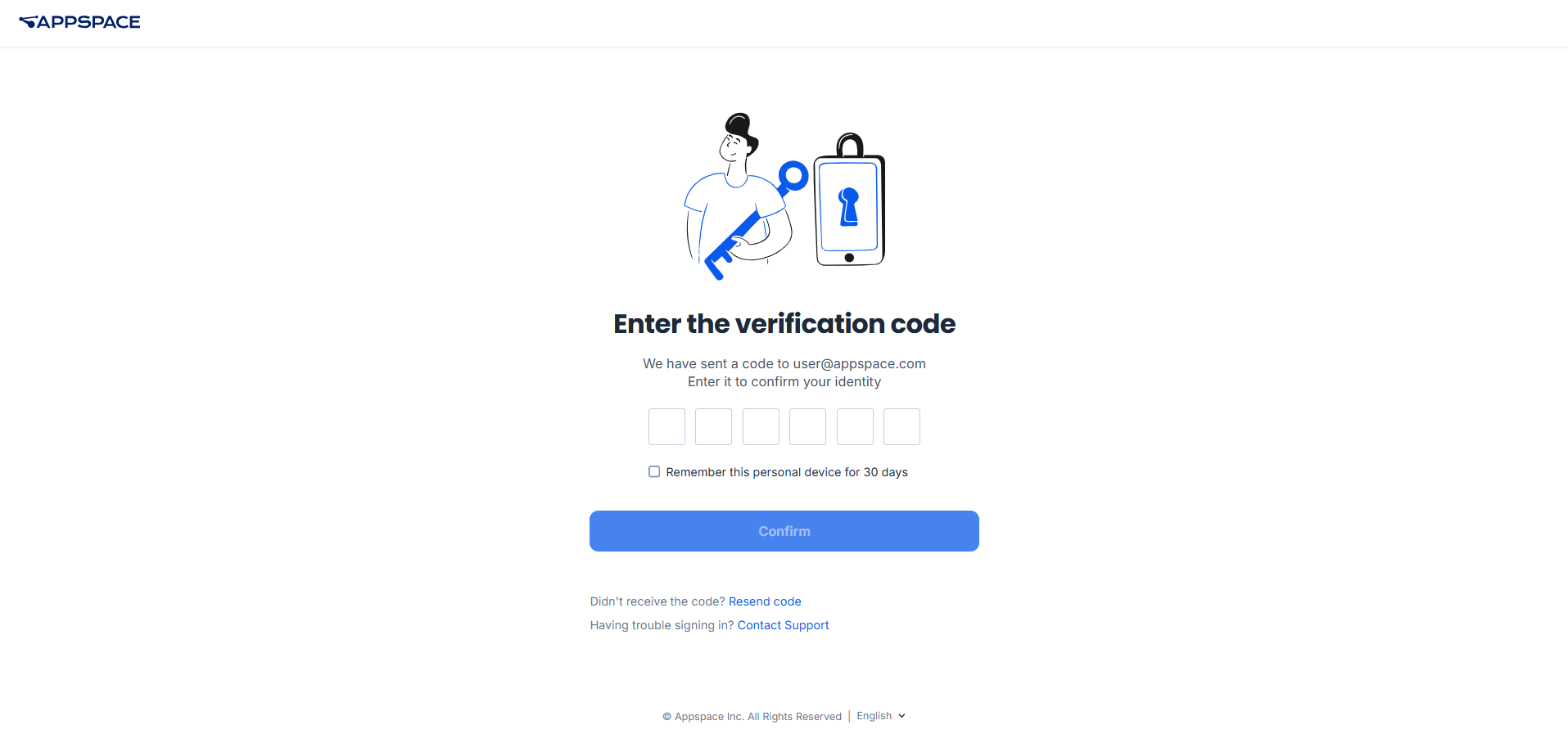Focus the sixth verification code digit box
Screen dimensions: 1568x743
click(x=901, y=427)
